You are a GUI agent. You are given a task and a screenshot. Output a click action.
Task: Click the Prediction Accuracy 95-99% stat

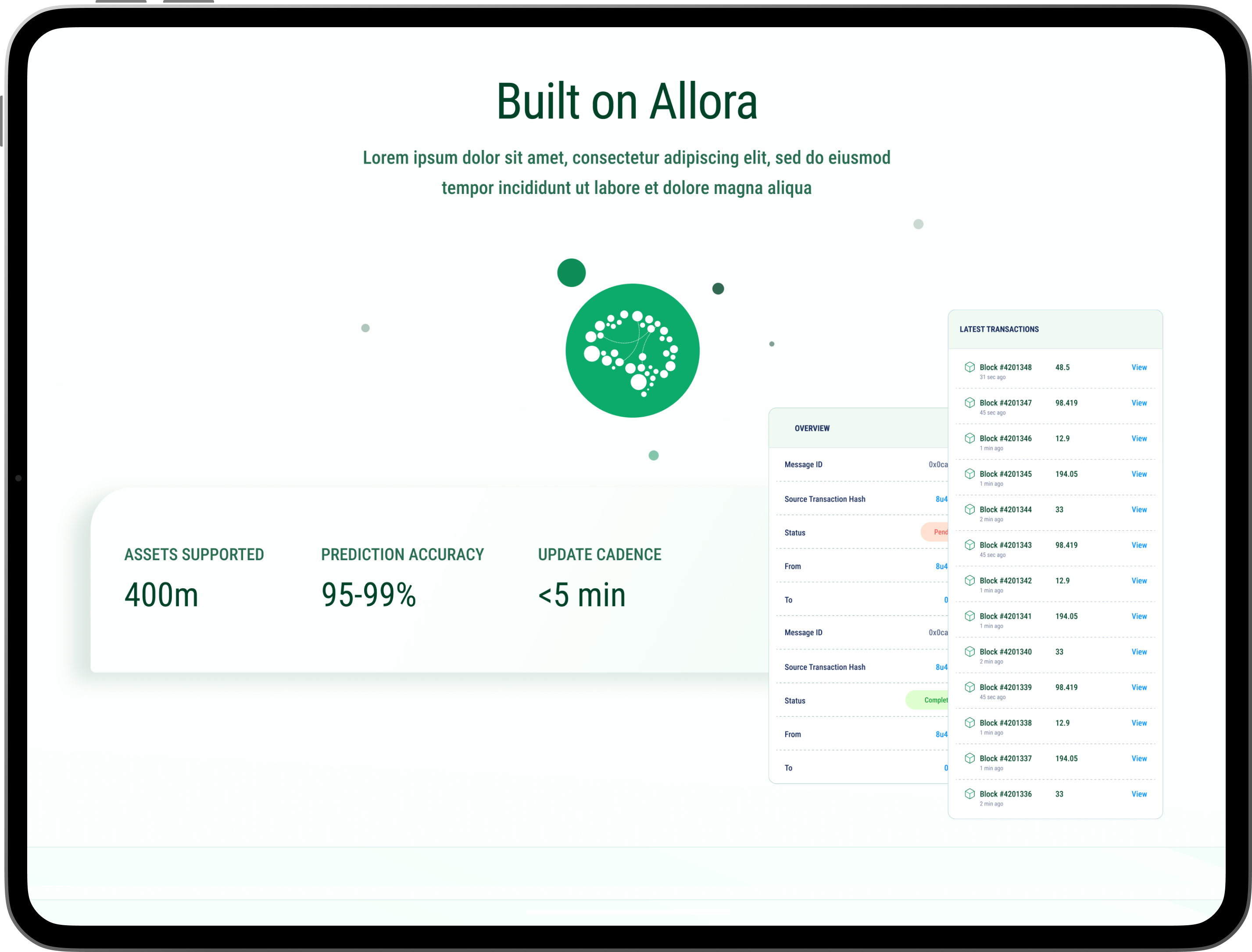(x=369, y=595)
